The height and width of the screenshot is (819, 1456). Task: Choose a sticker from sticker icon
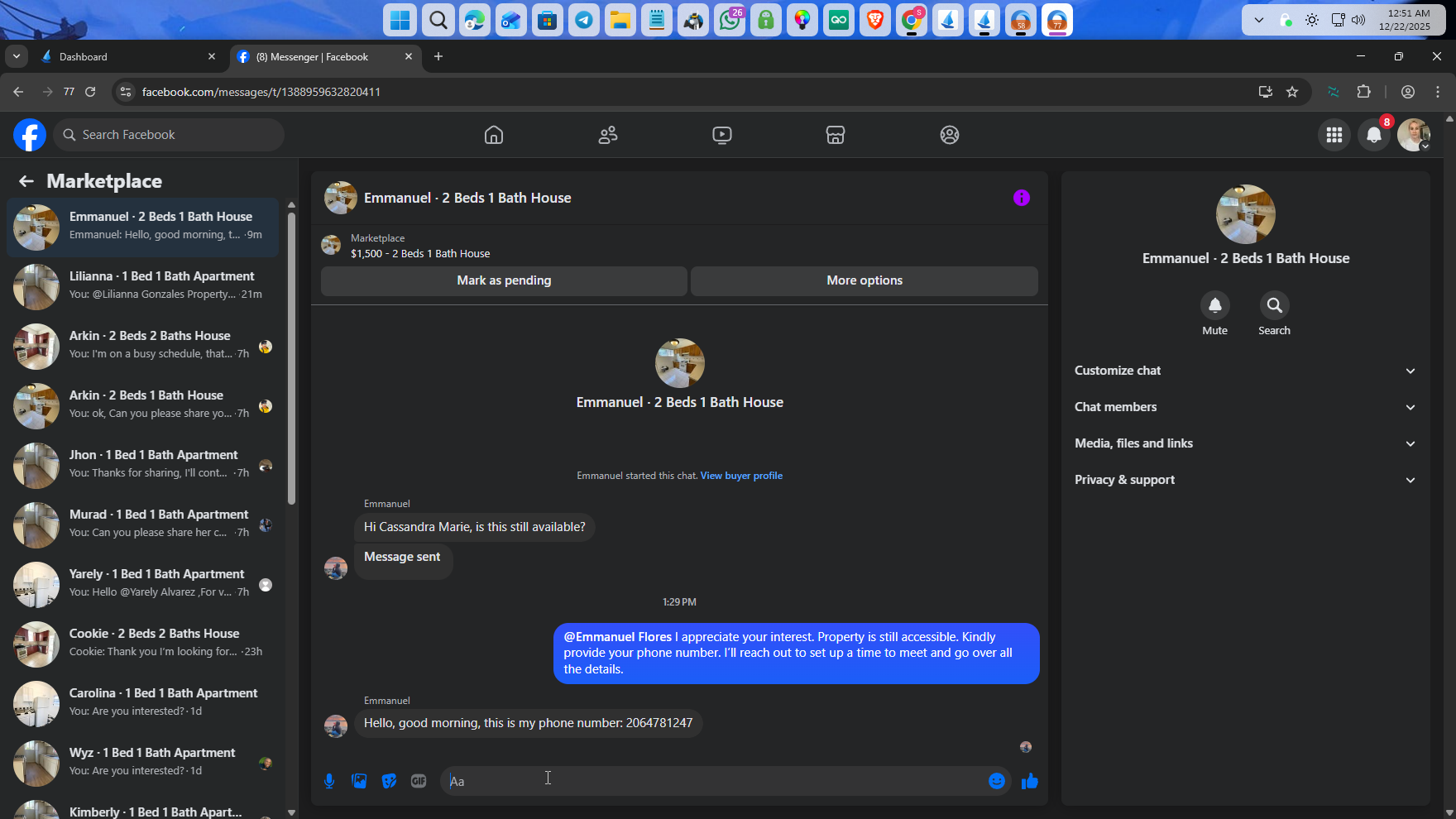point(389,781)
